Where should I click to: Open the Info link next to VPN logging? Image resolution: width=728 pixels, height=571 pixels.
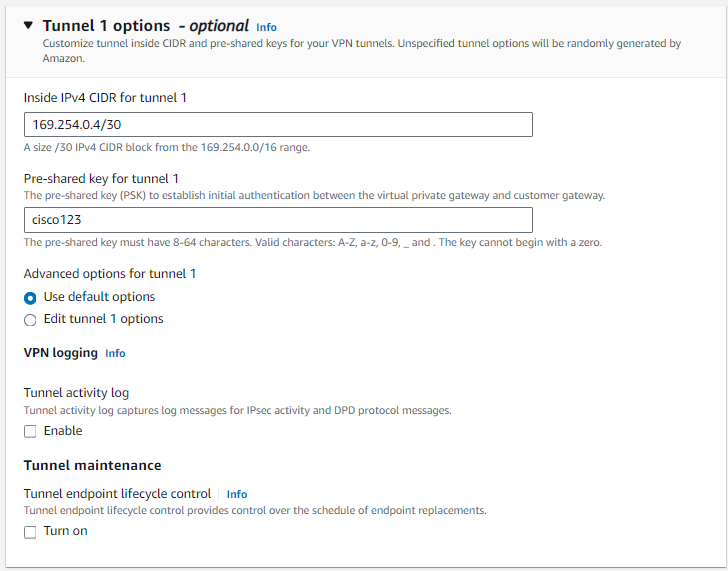coord(115,353)
